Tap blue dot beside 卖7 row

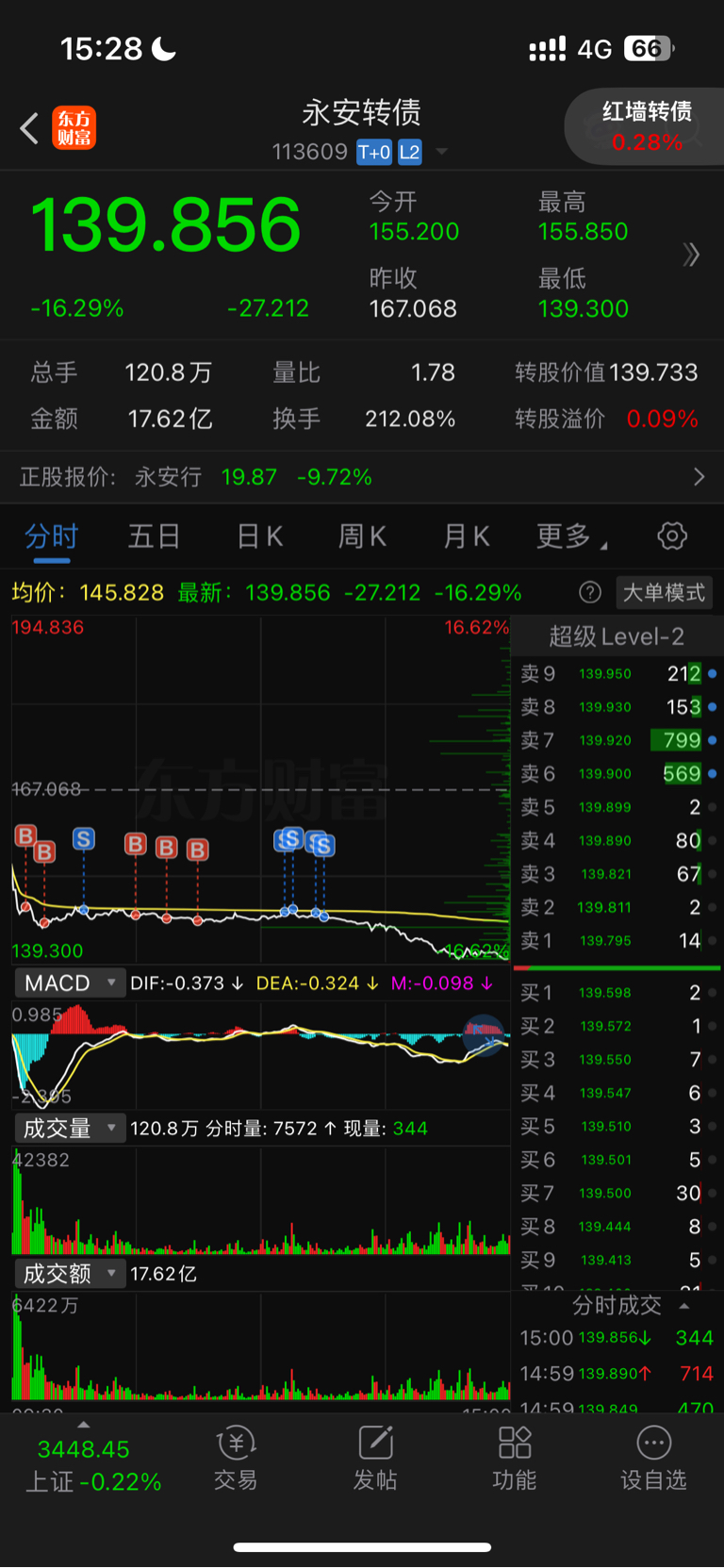pos(712,740)
